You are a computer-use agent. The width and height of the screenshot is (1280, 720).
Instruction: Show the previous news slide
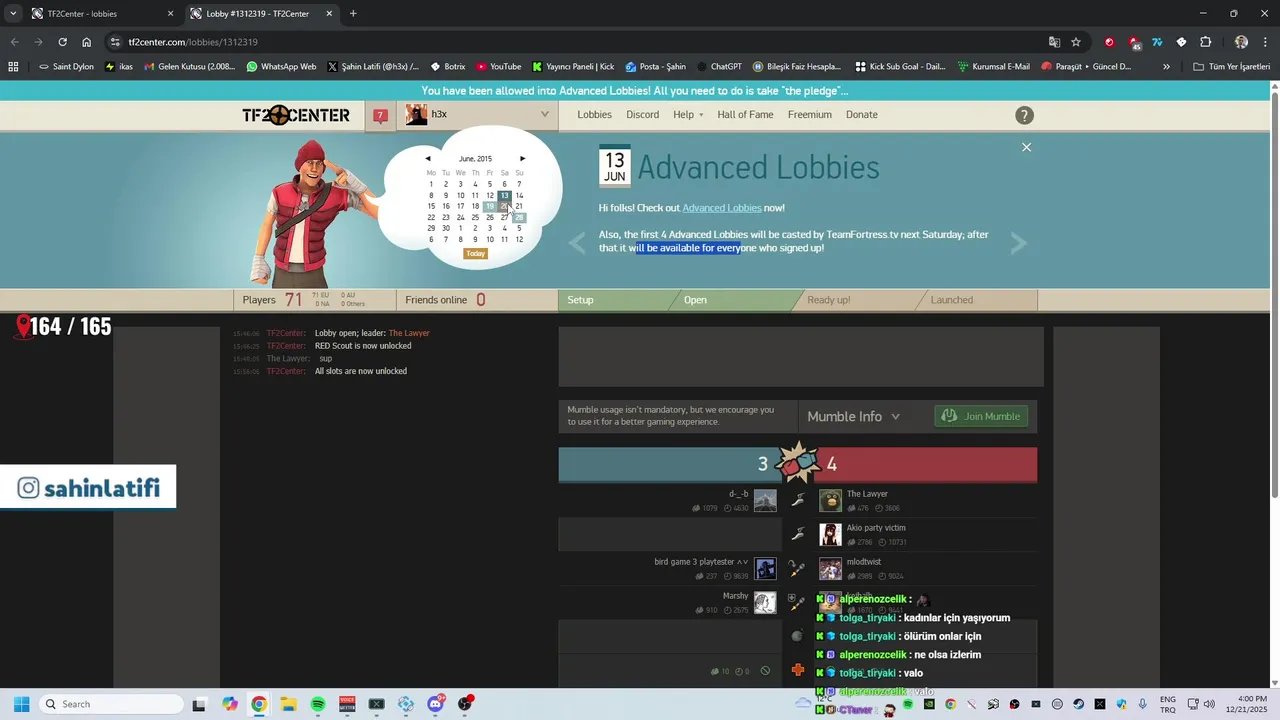click(577, 243)
